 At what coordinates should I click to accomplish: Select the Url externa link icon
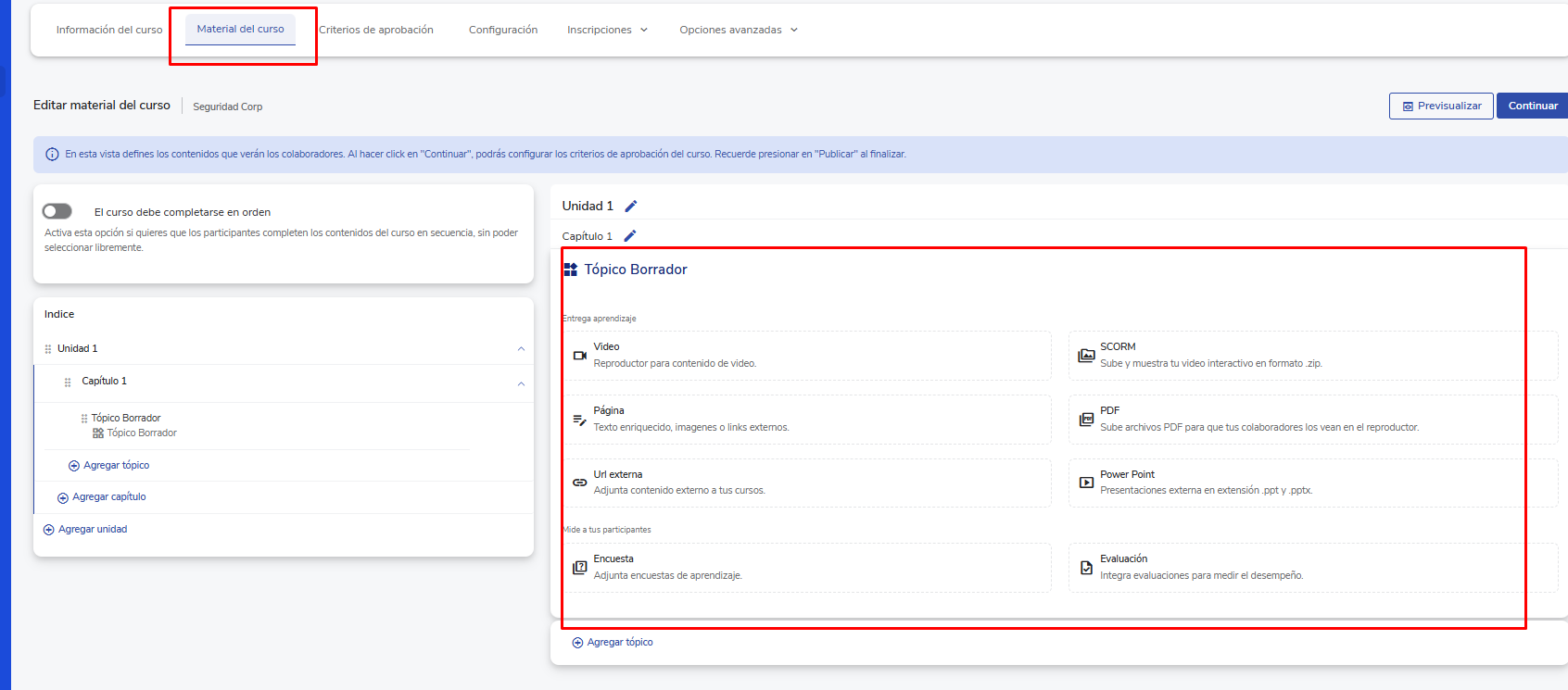pyautogui.click(x=580, y=483)
